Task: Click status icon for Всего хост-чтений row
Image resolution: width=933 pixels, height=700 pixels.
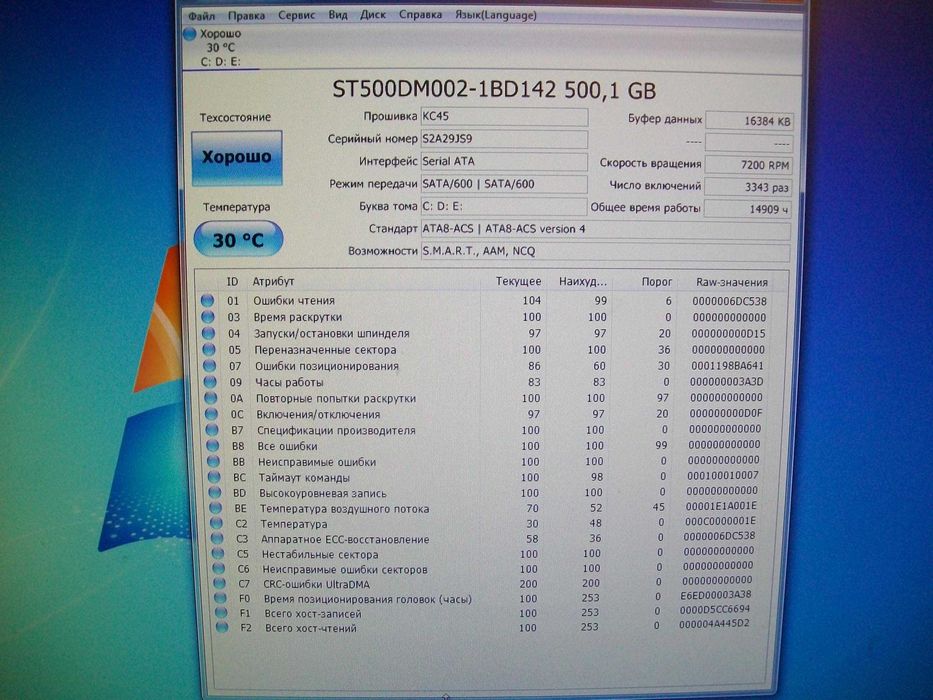Action: [221, 627]
